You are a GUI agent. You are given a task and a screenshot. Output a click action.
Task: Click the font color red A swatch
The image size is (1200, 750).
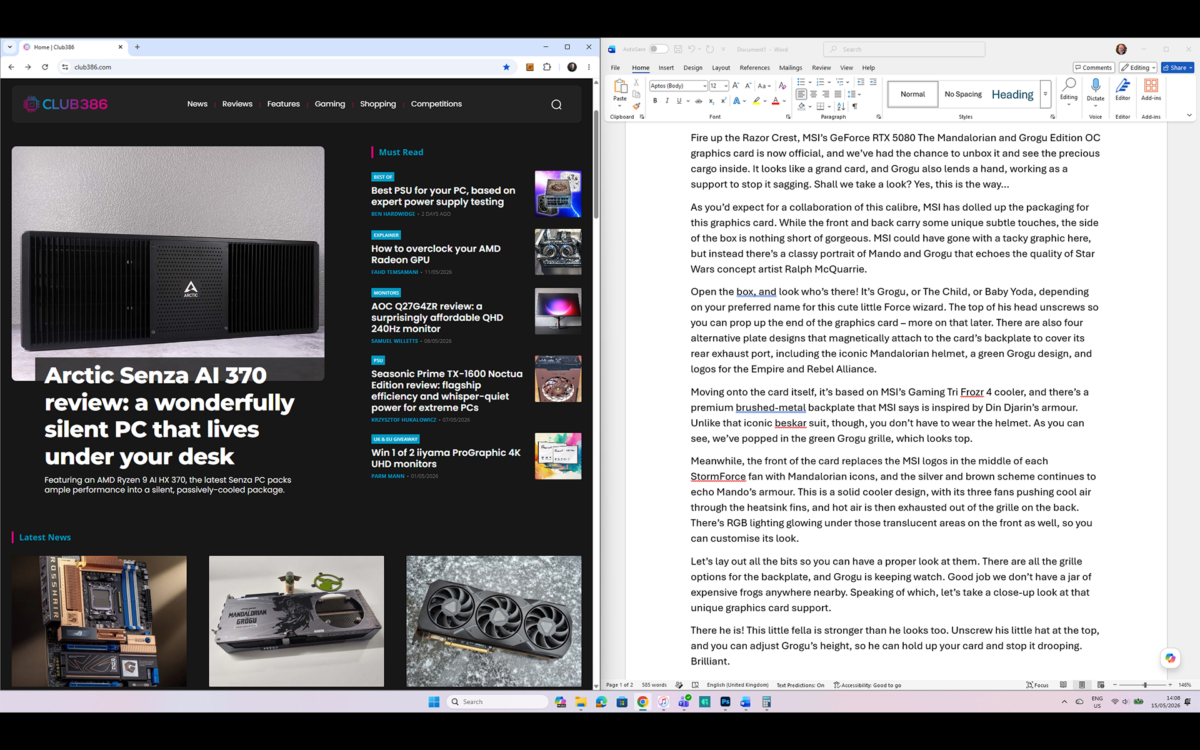(775, 101)
